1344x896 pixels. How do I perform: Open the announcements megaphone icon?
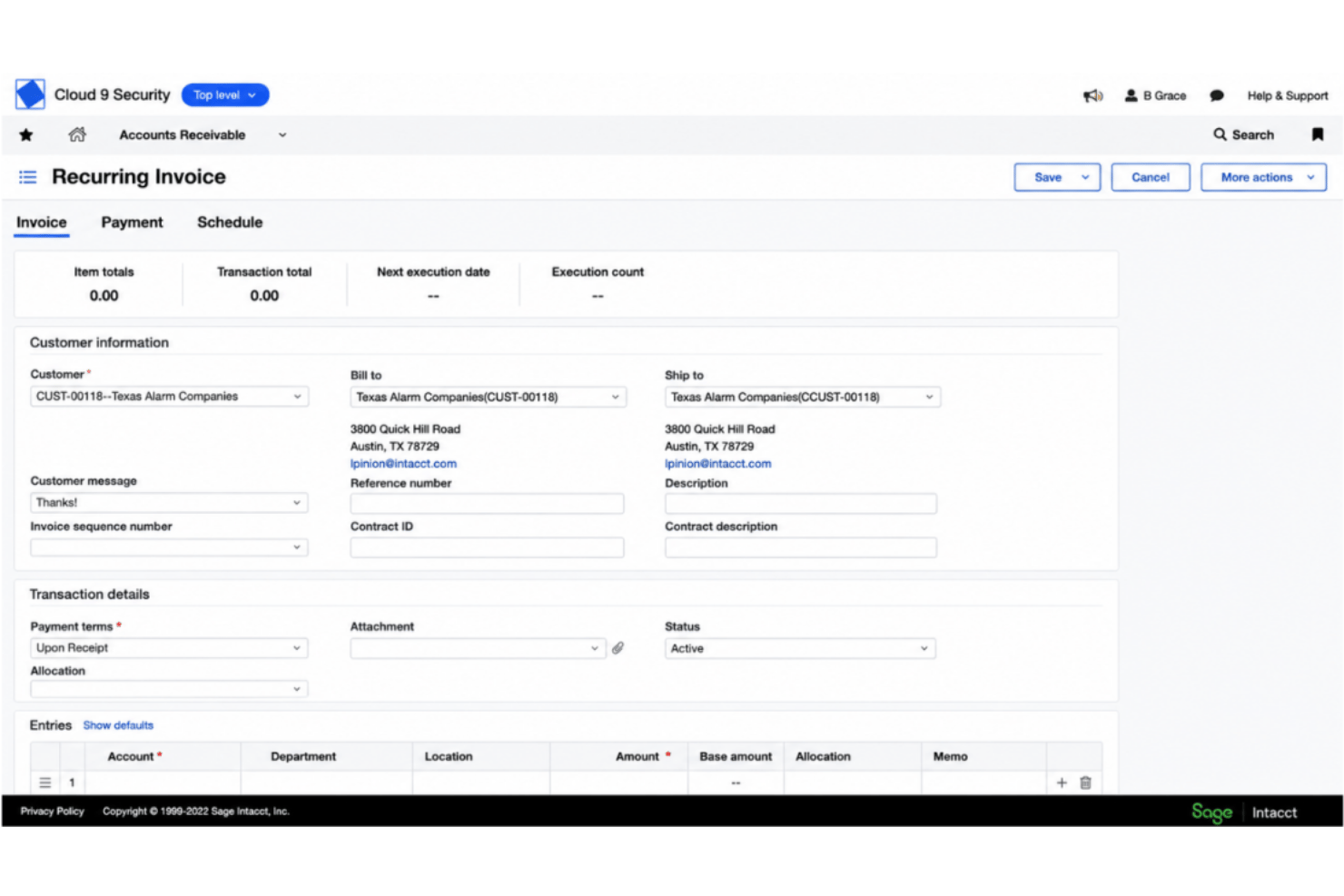[x=1092, y=95]
